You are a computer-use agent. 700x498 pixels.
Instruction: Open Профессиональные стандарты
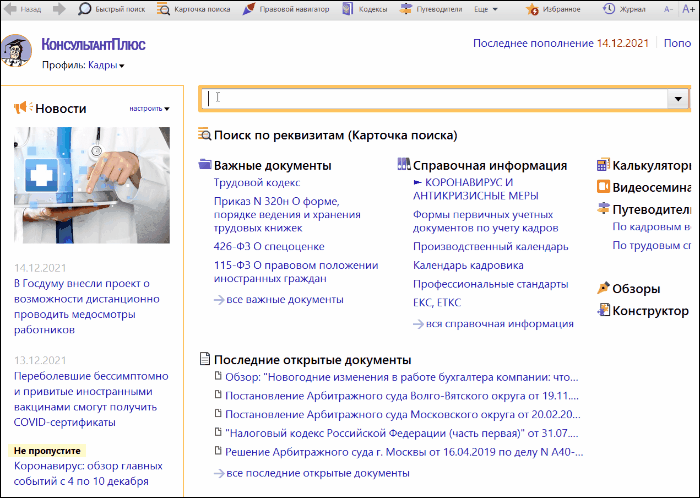pos(491,284)
